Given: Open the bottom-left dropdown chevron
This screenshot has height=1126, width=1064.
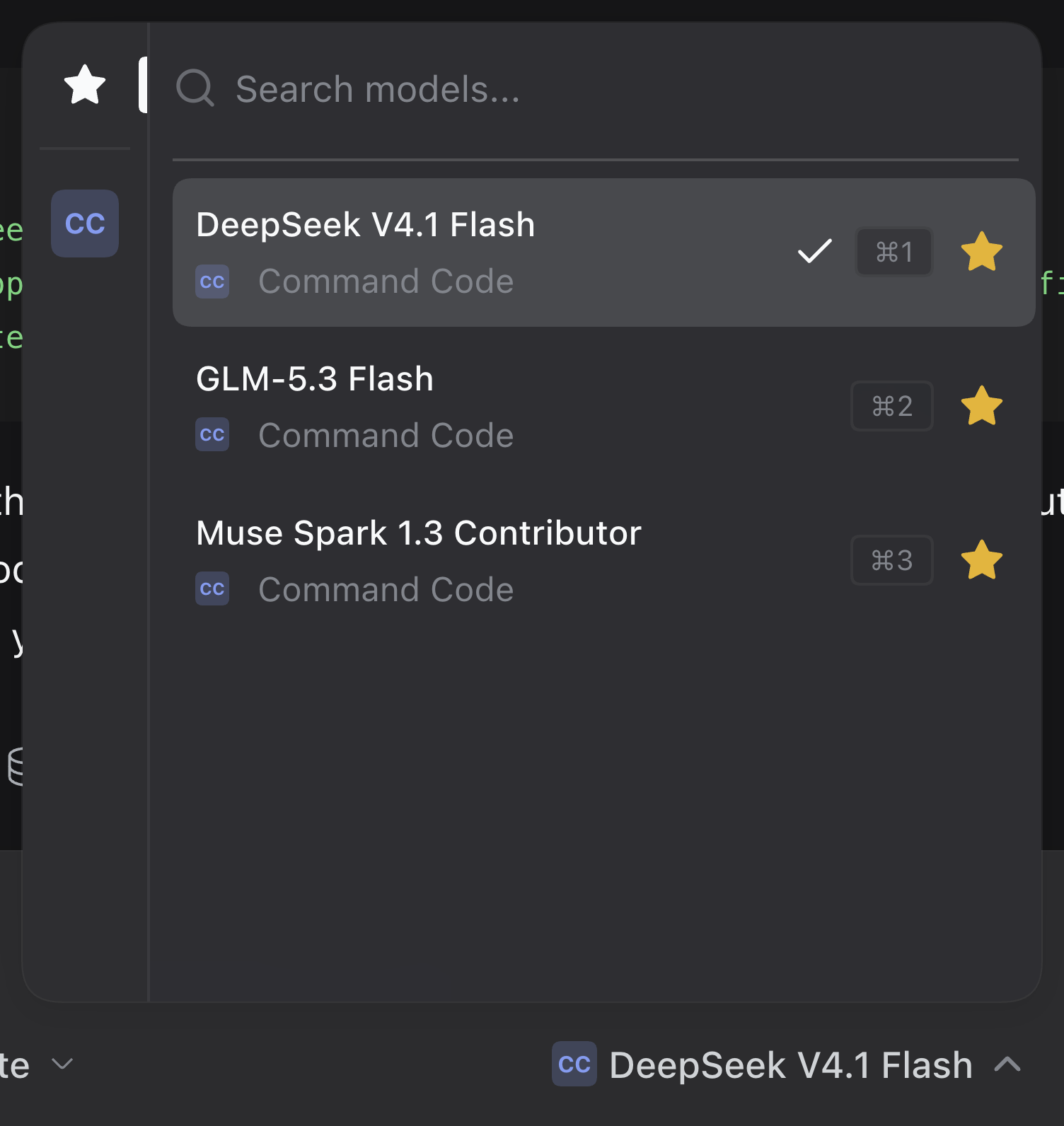Looking at the screenshot, I should [63, 1064].
